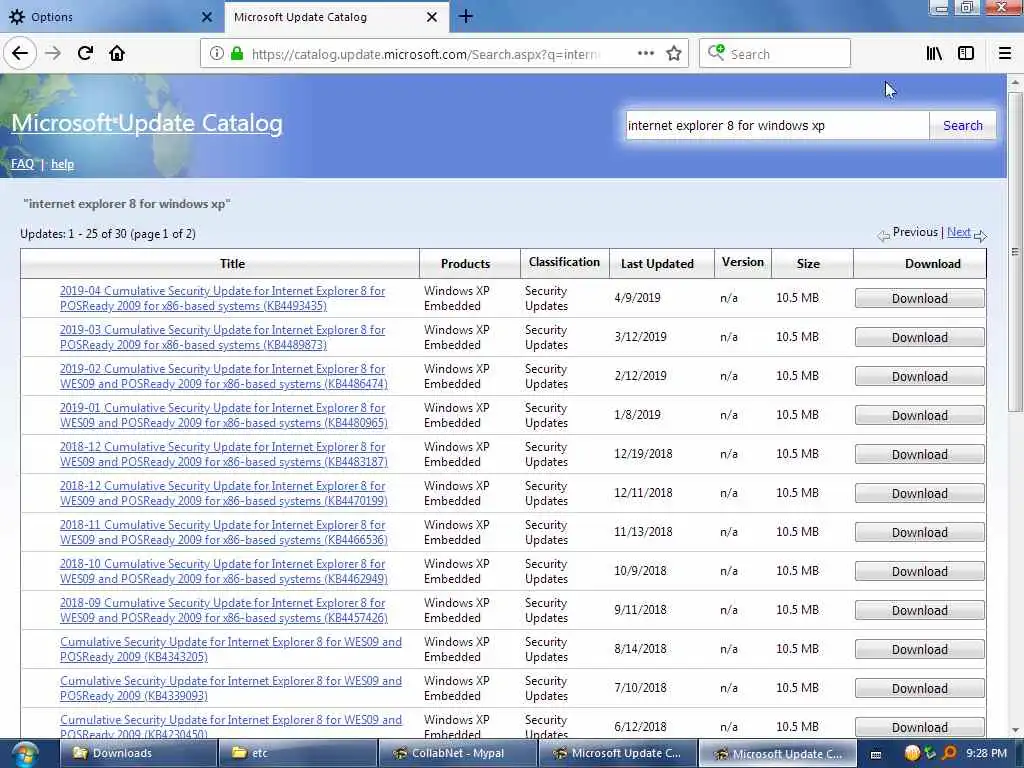Screen dimensions: 1024x768
Task: Open update KB4486474 link
Action: click(x=223, y=377)
